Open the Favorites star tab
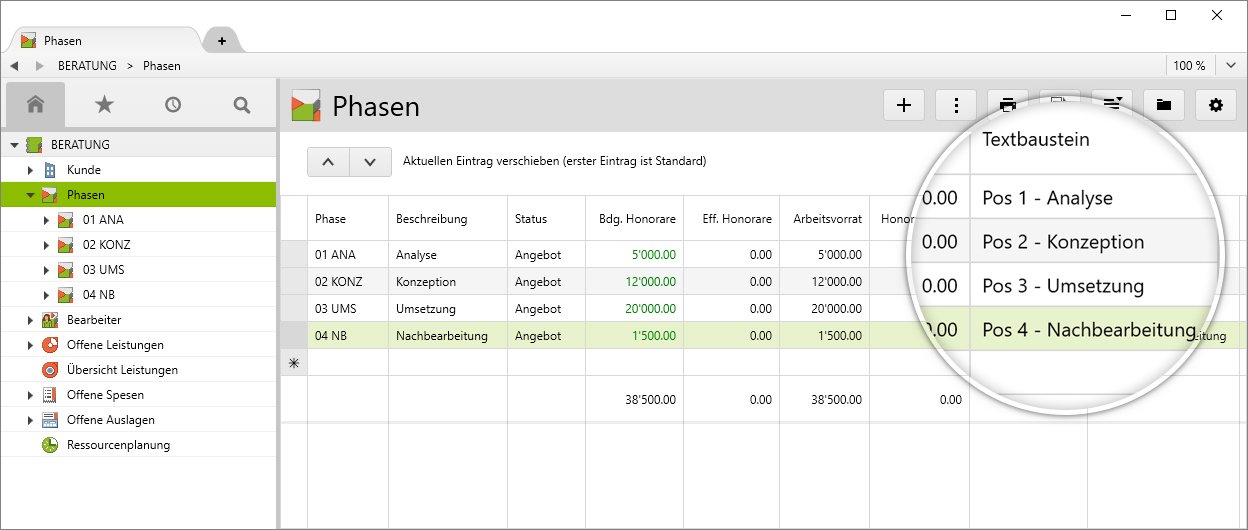This screenshot has width=1248, height=530. tap(104, 104)
